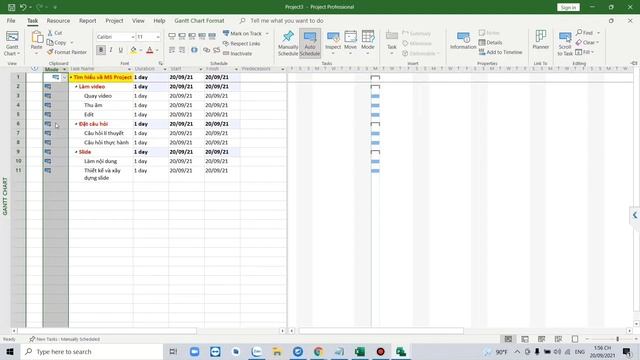Set task progress to 0% complete
The height and width of the screenshot is (360, 640).
coord(172,36)
